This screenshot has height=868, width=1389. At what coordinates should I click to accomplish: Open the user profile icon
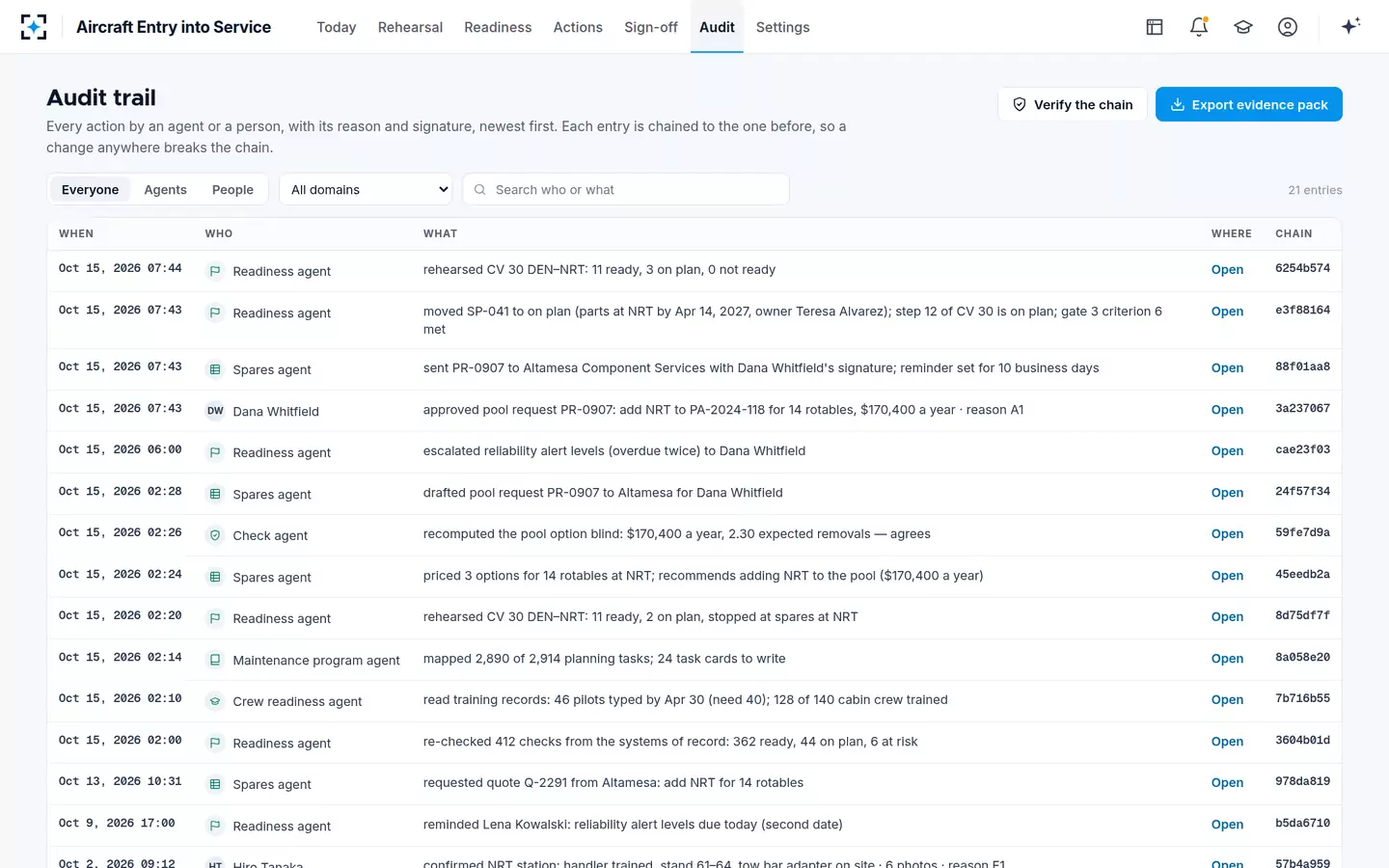(x=1288, y=27)
